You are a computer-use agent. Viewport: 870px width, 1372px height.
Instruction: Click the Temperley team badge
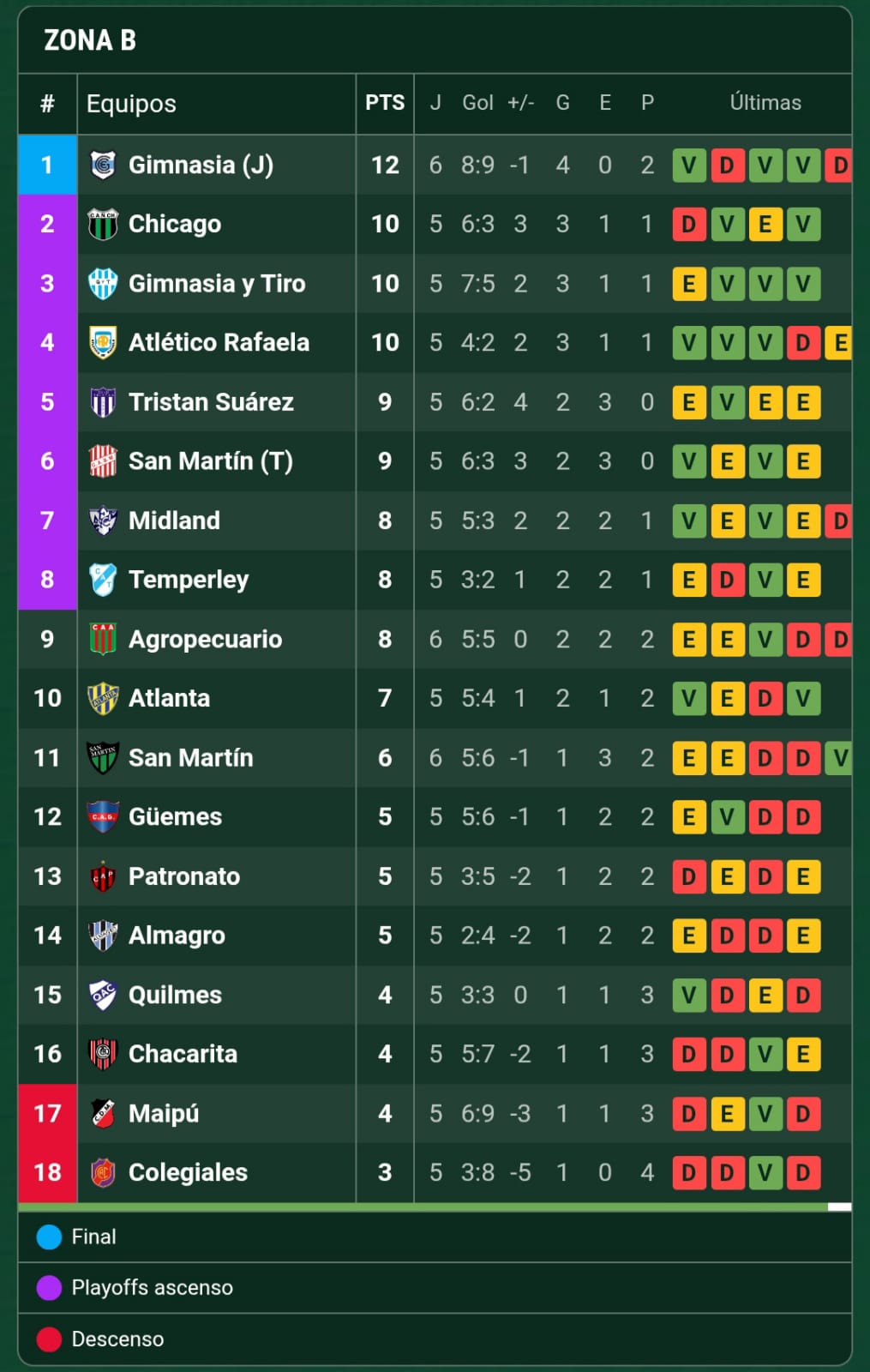103,580
